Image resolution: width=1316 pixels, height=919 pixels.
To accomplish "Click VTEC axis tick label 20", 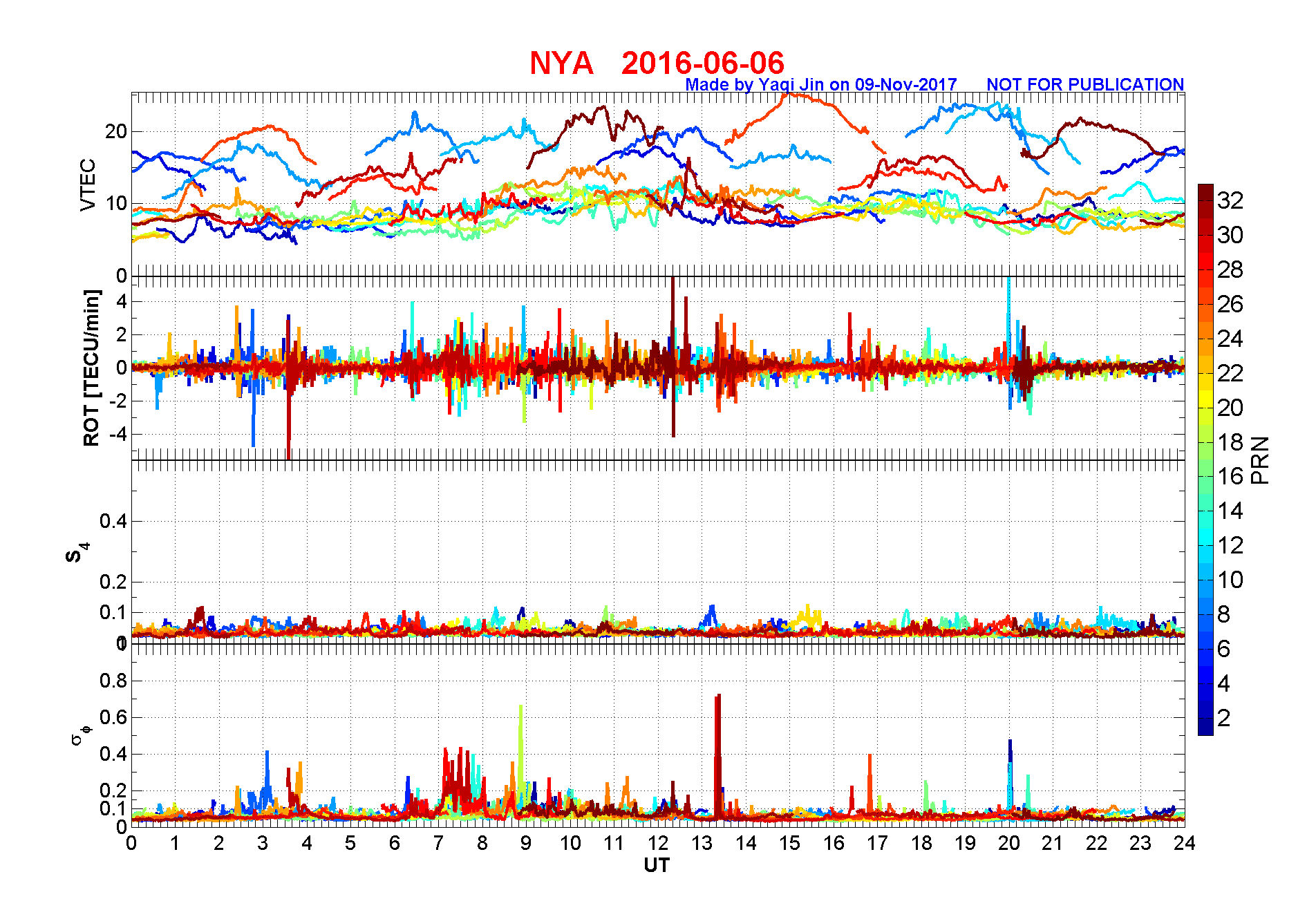I will [x=116, y=131].
